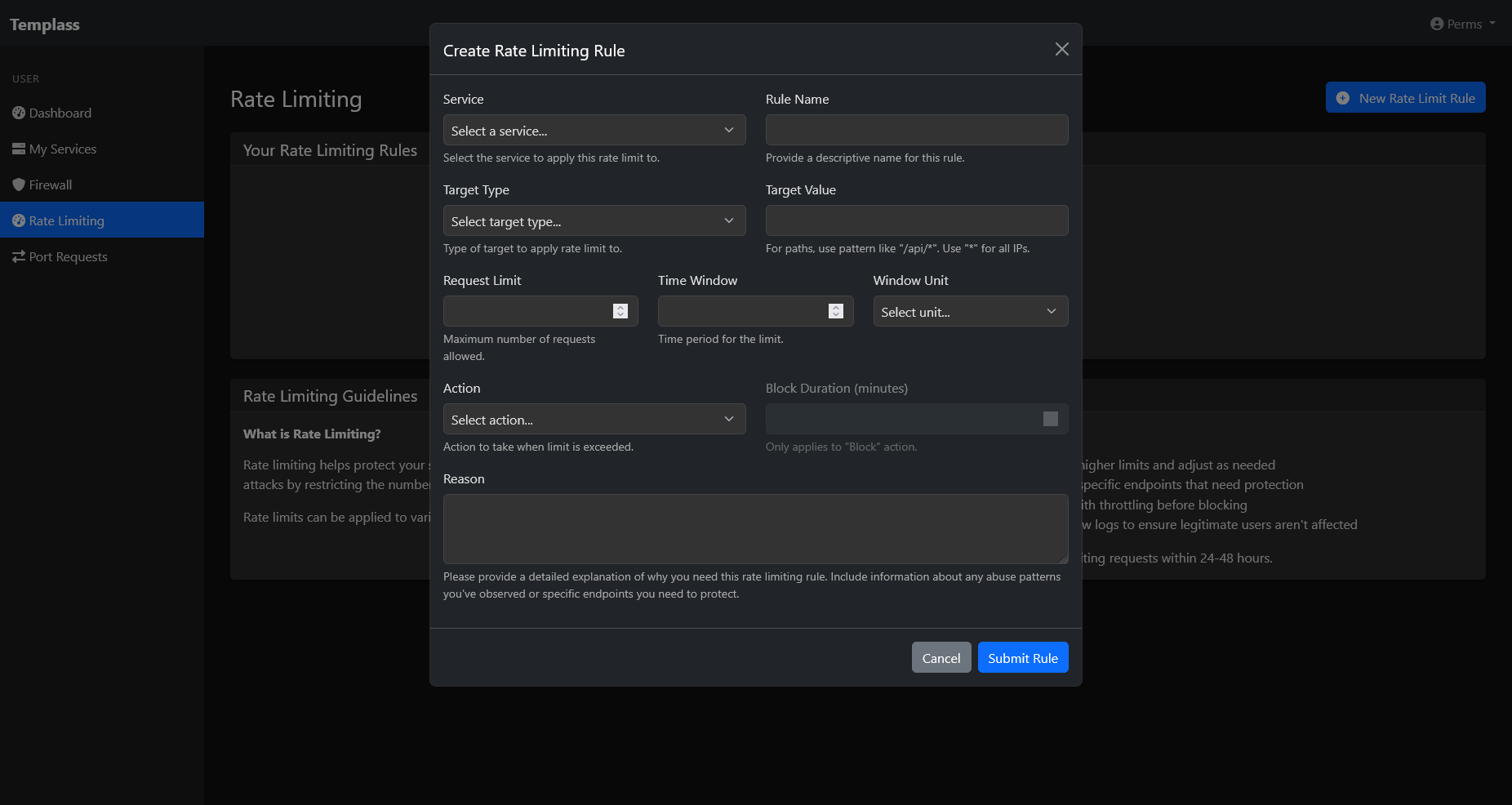Click the Rate Limiting sidebar icon
The width and height of the screenshot is (1512, 805).
(19, 220)
